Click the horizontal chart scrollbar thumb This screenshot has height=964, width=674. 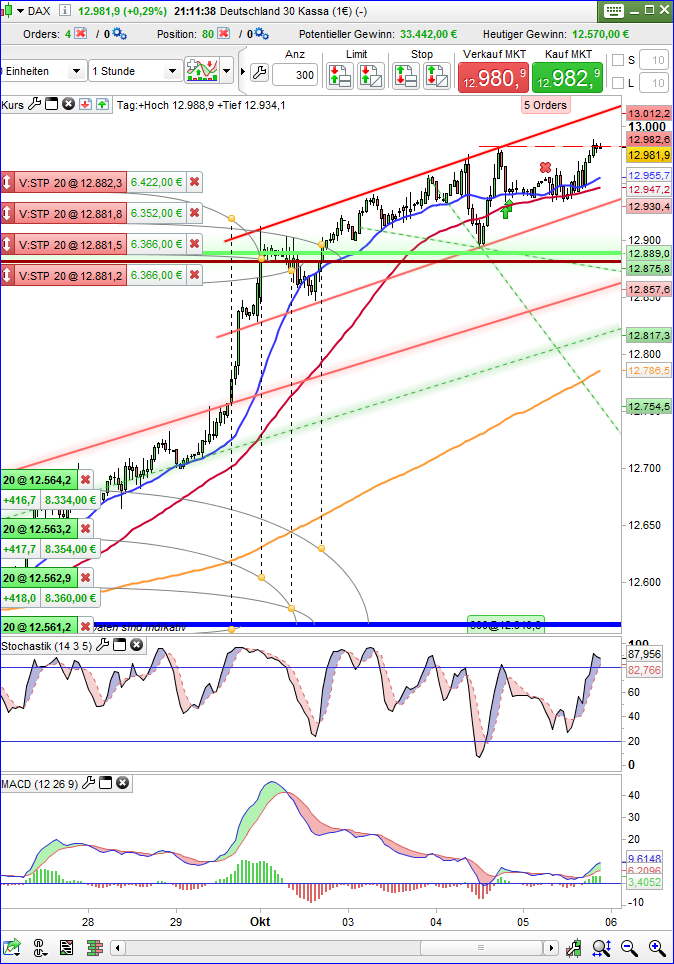coord(481,947)
